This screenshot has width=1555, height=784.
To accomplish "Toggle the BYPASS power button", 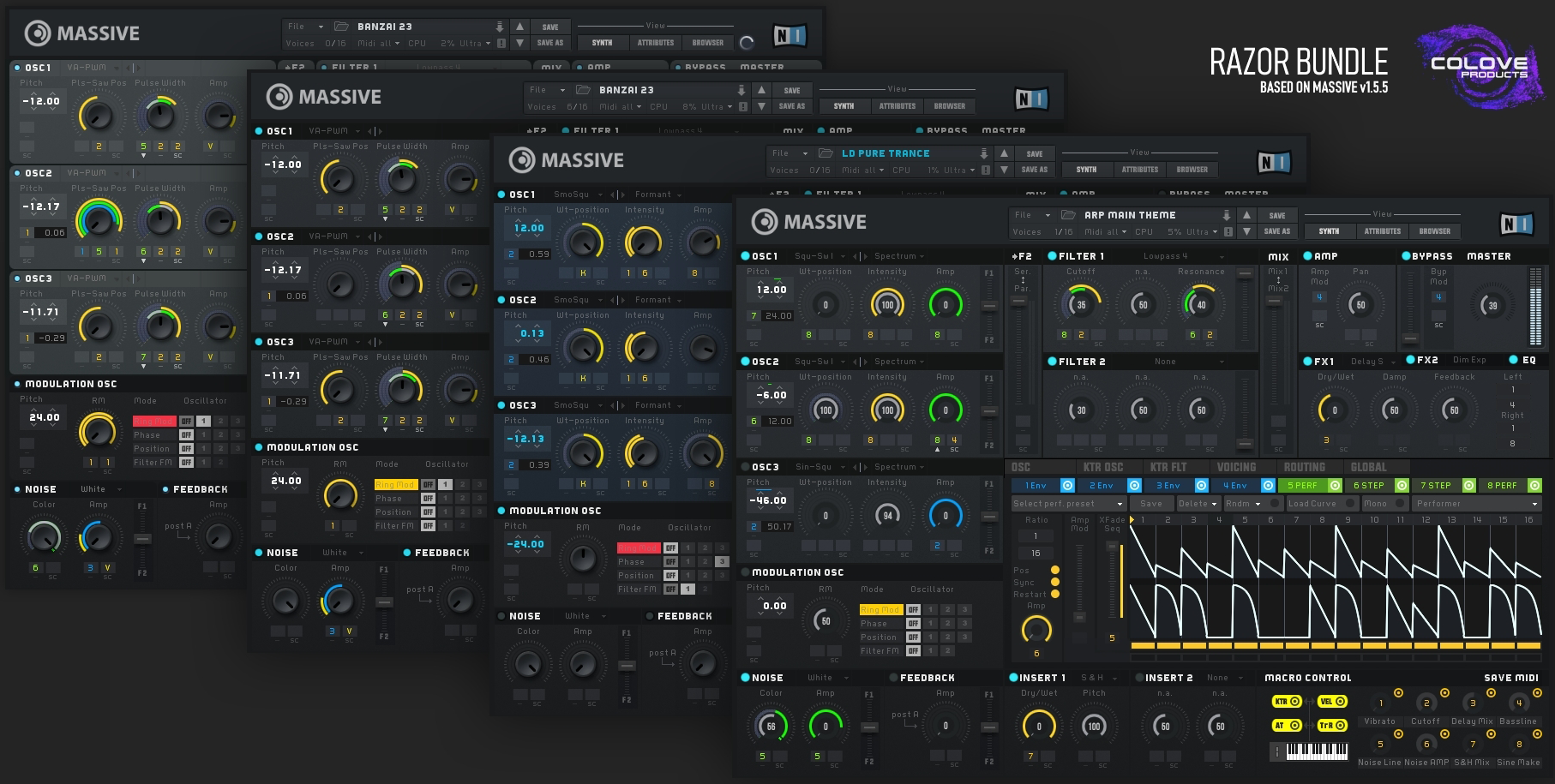I will (x=1406, y=256).
